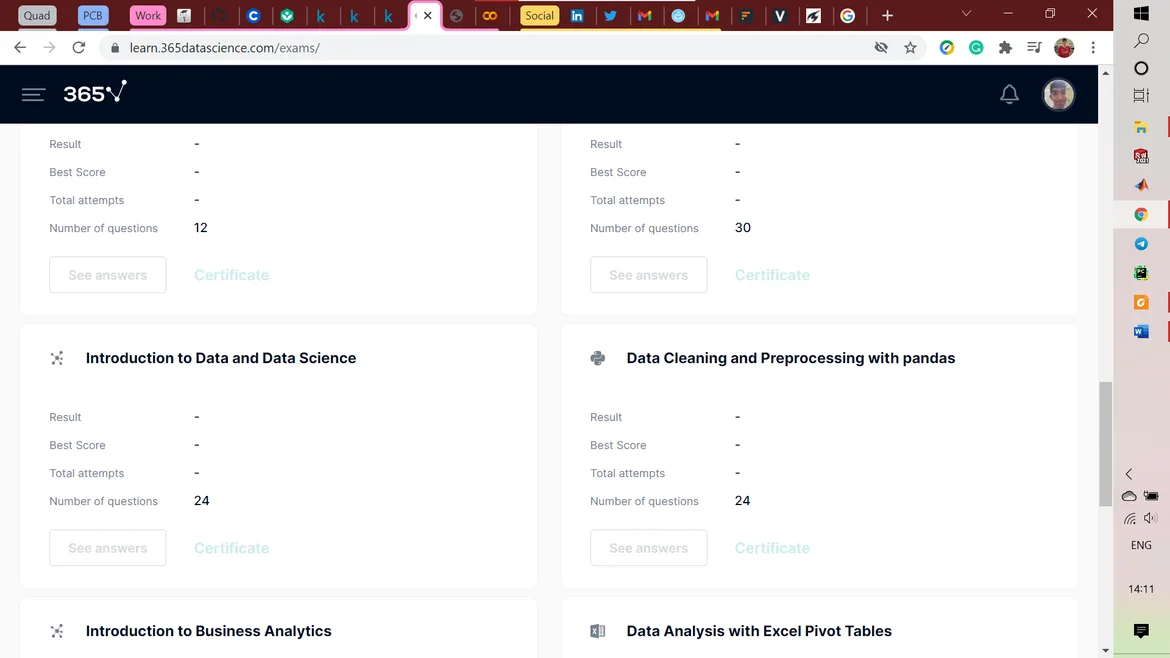Image resolution: width=1170 pixels, height=658 pixels.
Task: Open Chrome tab search dropdown
Action: coord(965,14)
